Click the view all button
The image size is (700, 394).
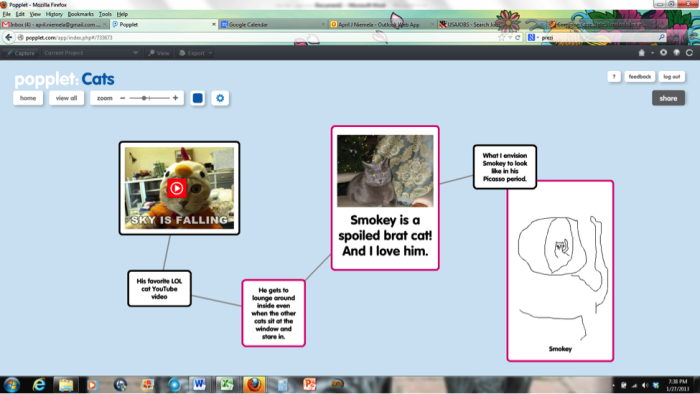[x=67, y=98]
